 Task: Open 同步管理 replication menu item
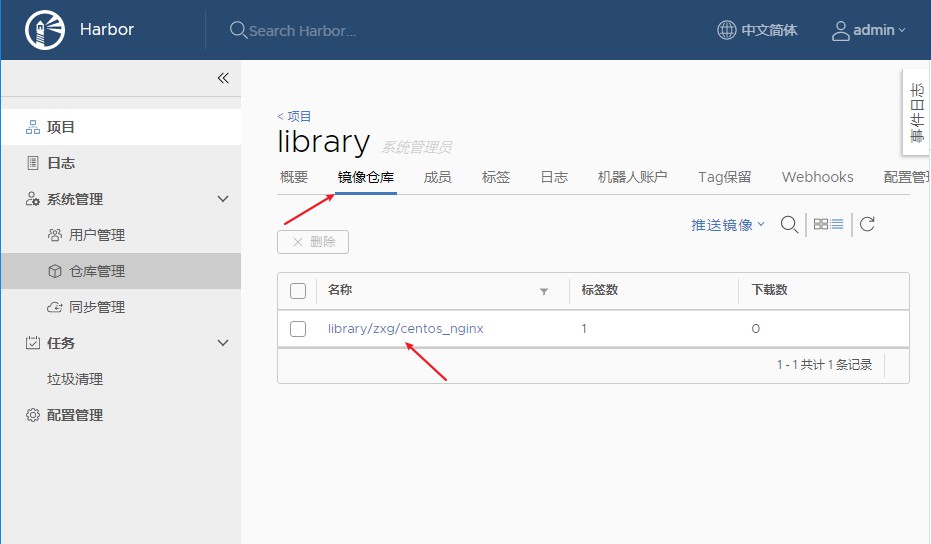coord(97,307)
